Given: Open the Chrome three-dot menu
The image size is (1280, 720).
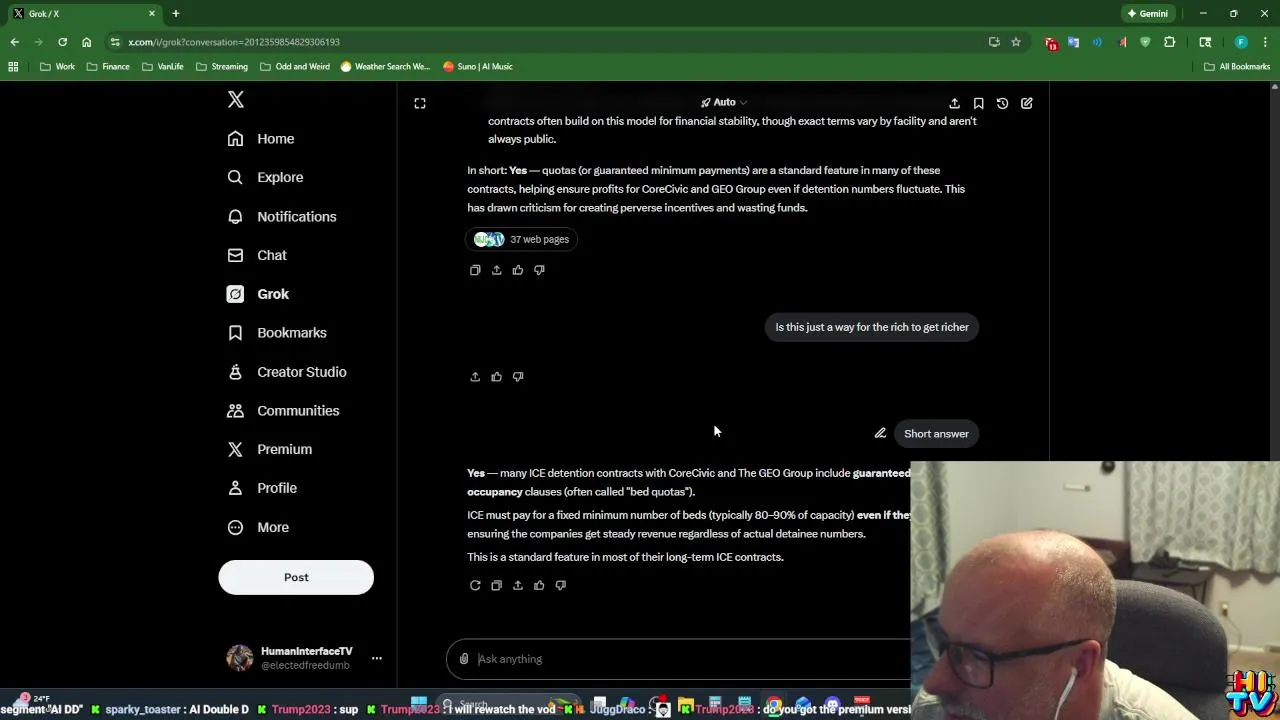Looking at the screenshot, I should (x=1264, y=42).
